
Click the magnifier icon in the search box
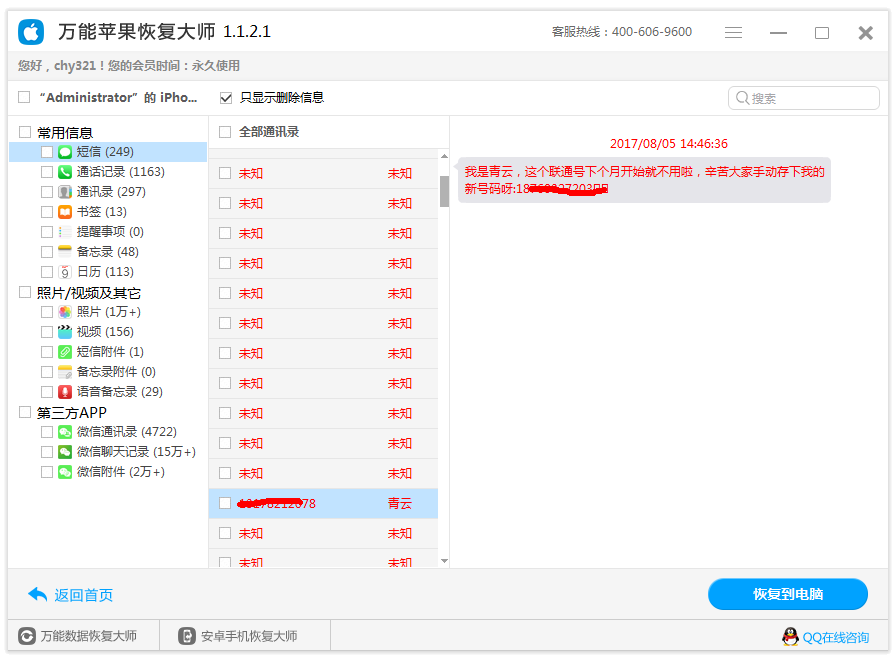pyautogui.click(x=742, y=98)
